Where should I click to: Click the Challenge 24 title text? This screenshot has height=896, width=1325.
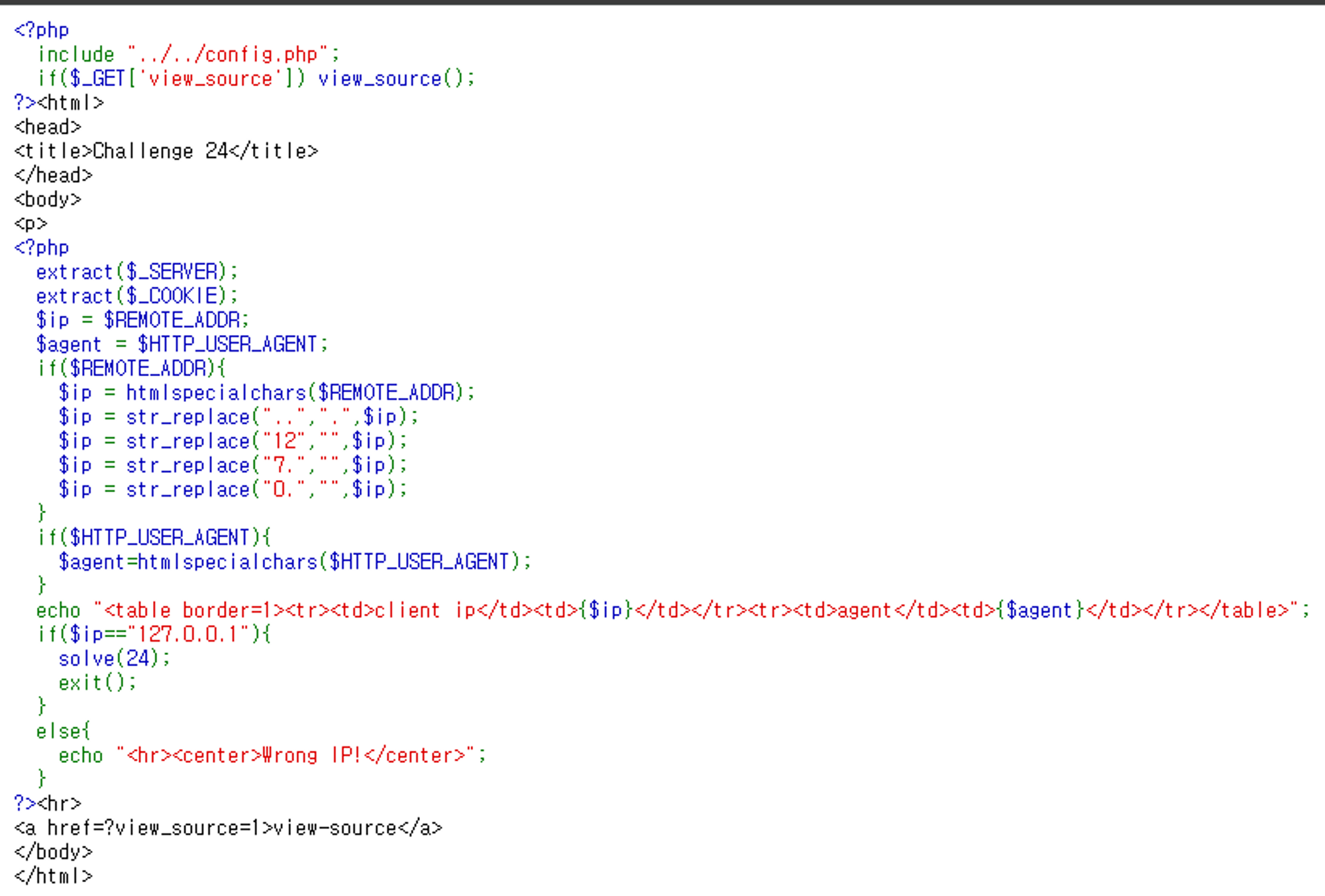click(160, 151)
